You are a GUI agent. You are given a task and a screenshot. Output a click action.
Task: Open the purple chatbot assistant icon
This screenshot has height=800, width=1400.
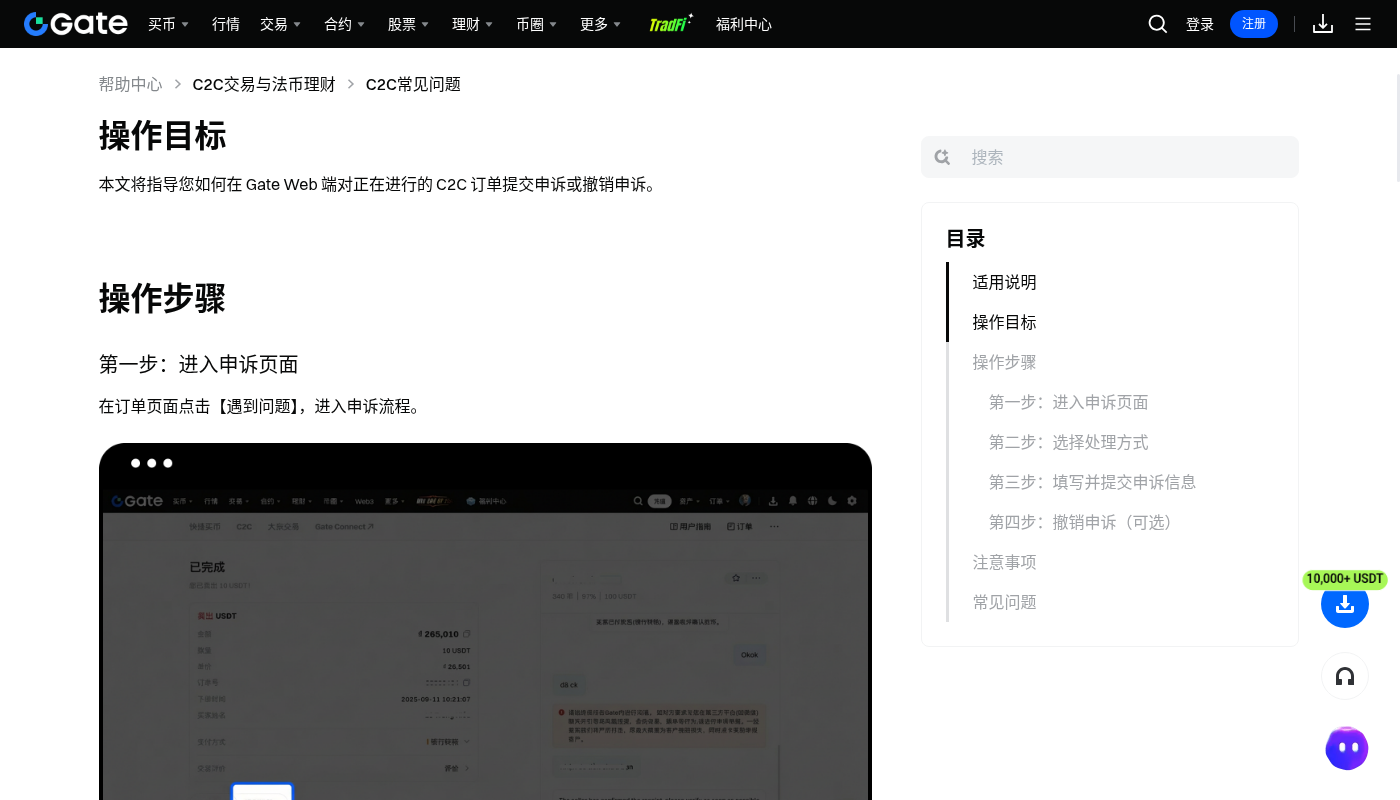[1347, 748]
